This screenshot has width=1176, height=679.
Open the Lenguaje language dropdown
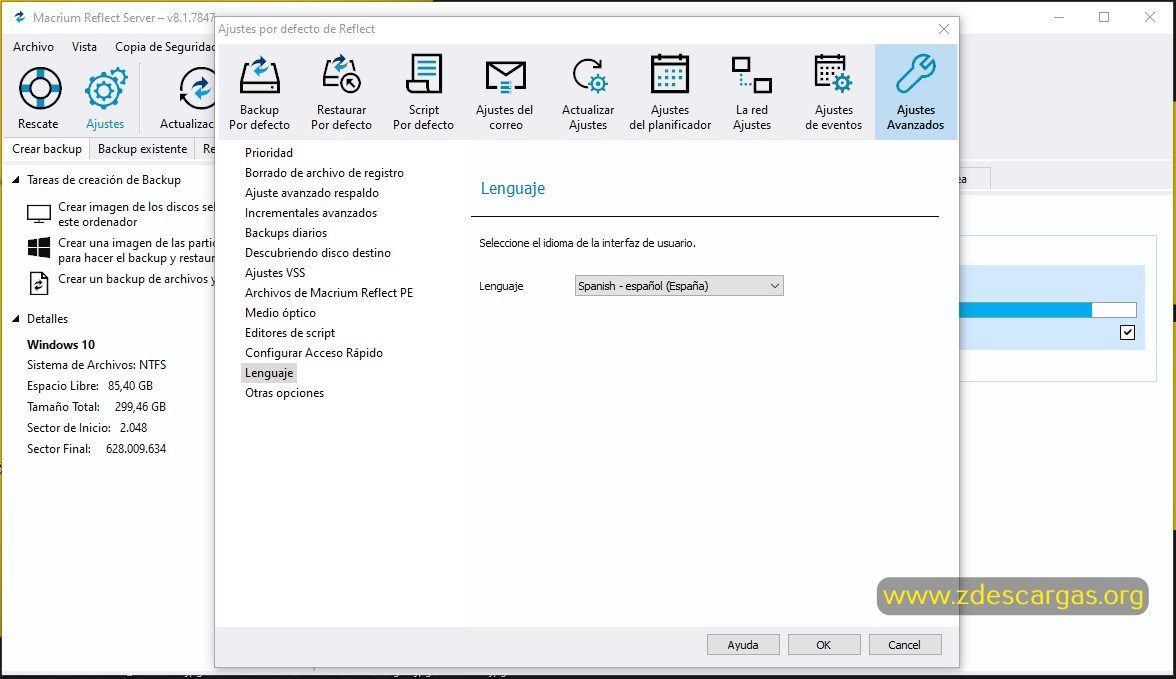679,286
